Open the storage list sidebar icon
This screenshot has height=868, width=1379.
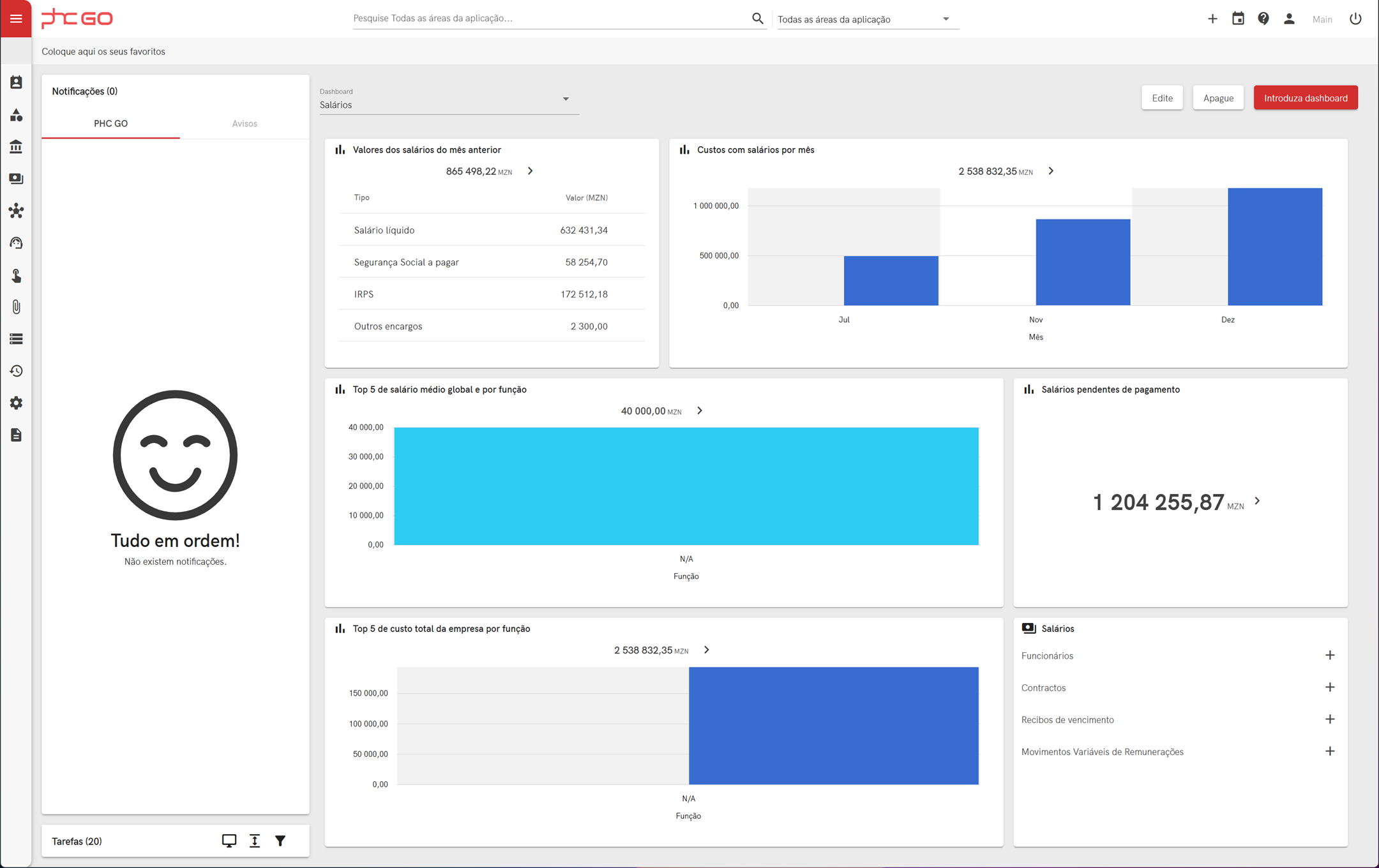click(x=16, y=339)
